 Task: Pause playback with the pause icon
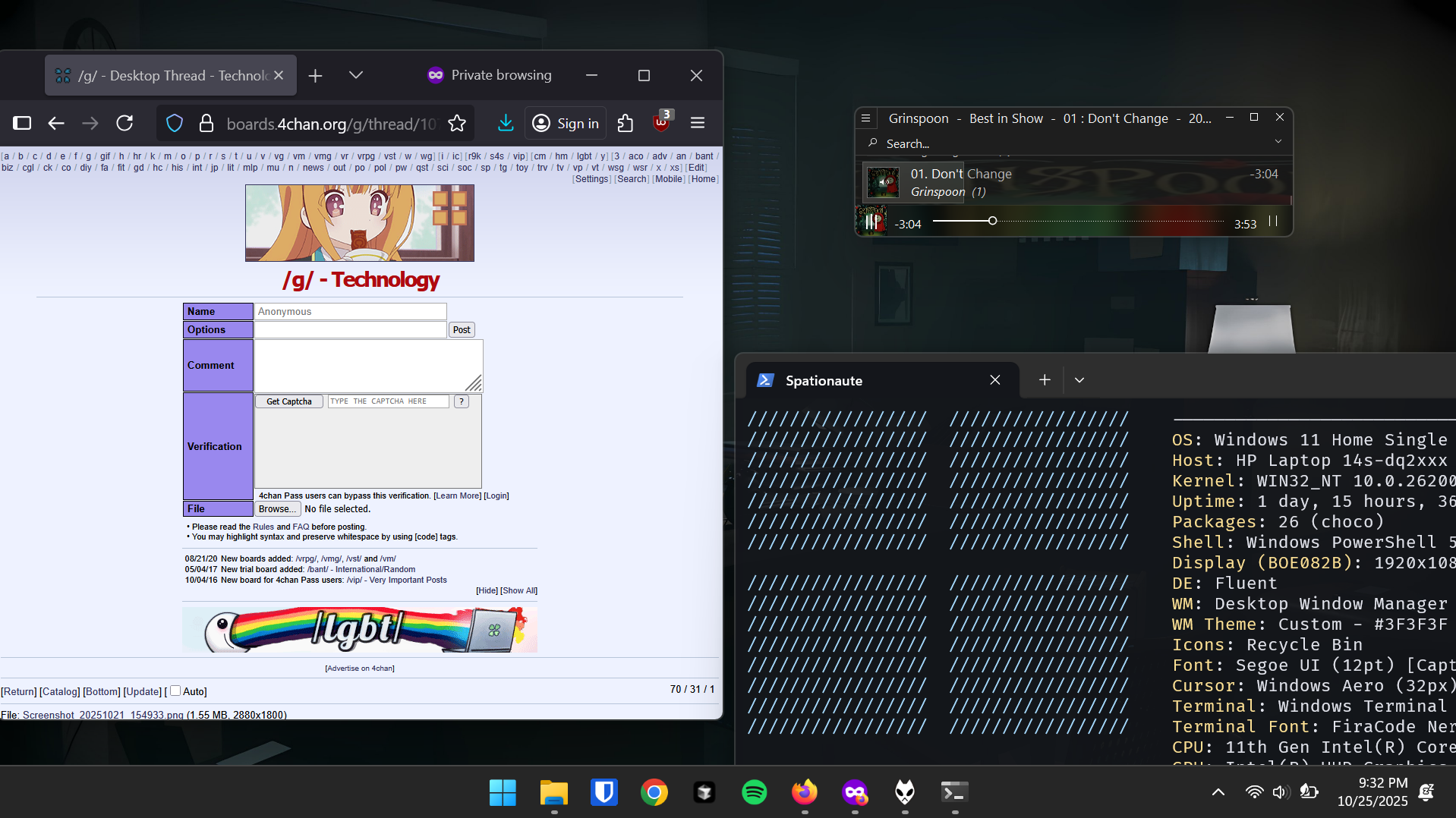point(1273,221)
